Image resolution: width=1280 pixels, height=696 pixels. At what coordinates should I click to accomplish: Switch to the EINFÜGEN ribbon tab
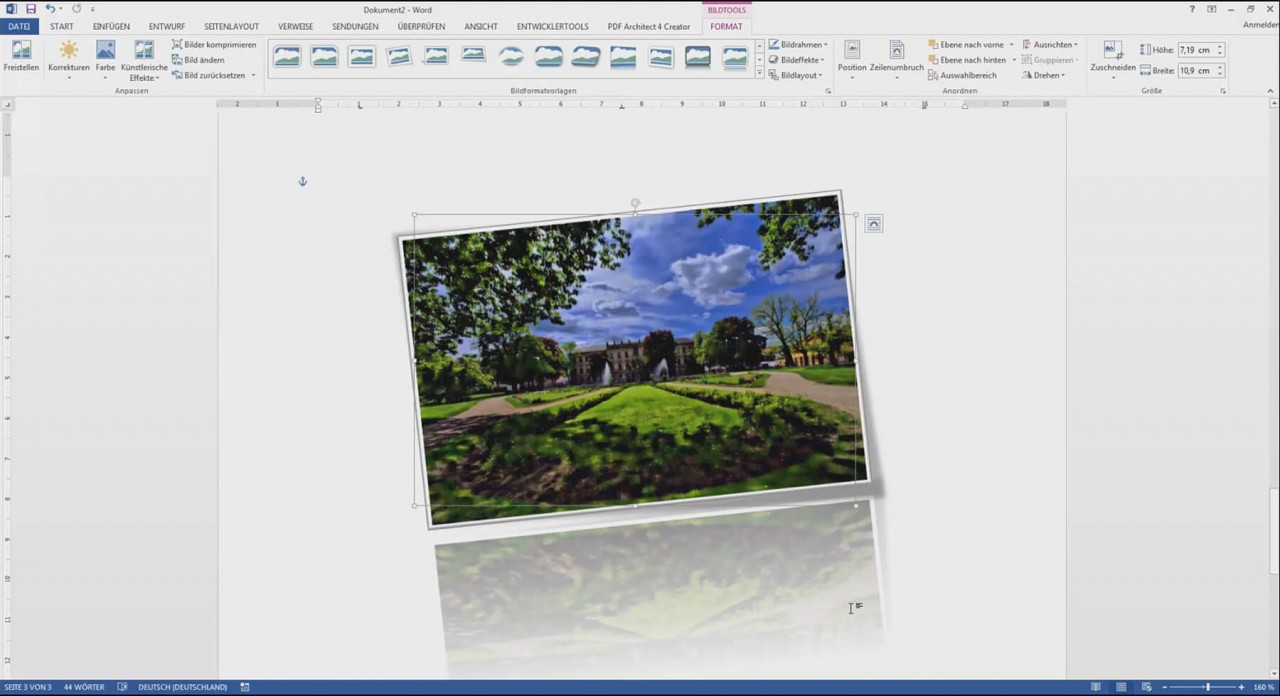coord(111,26)
